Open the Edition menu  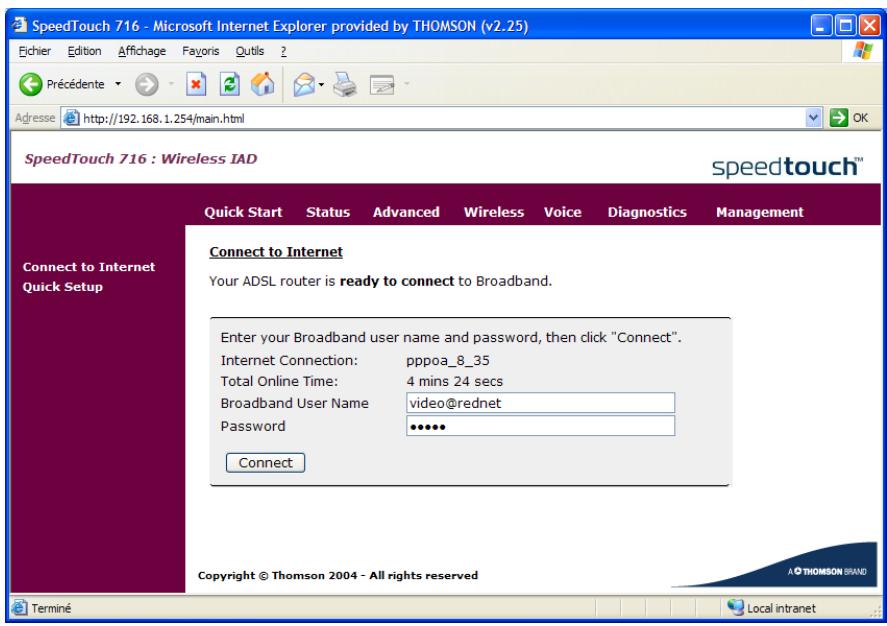(x=84, y=51)
